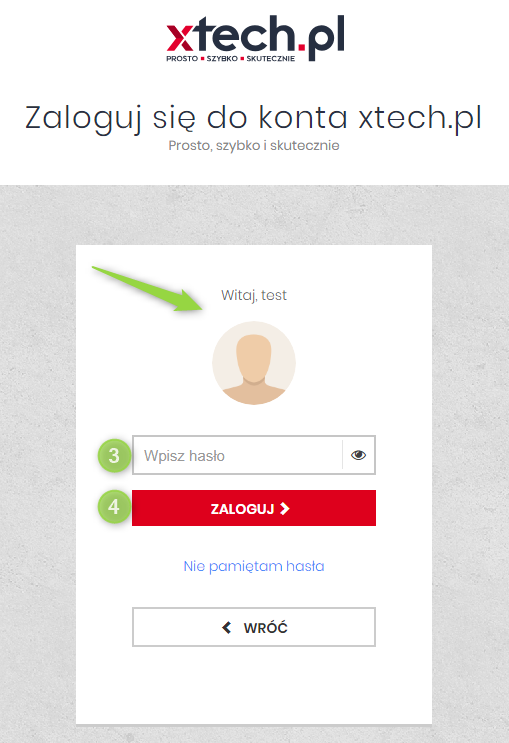Viewport: 509px width, 743px height.
Task: Click the user avatar placeholder image
Action: (x=254, y=363)
